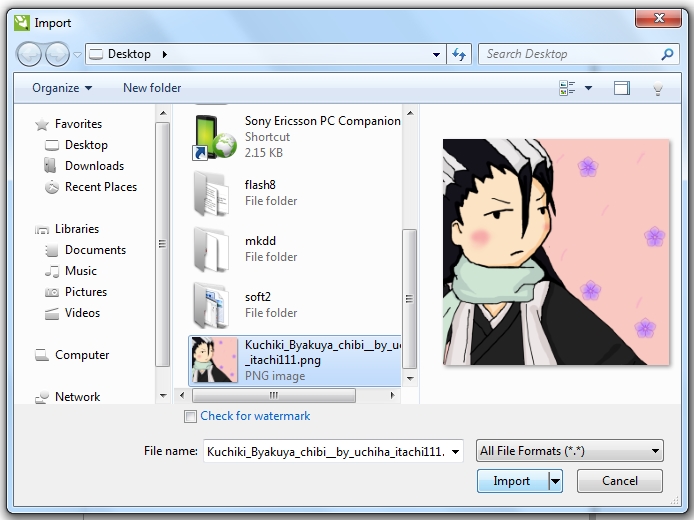Select Network in the navigation pane

point(77,397)
